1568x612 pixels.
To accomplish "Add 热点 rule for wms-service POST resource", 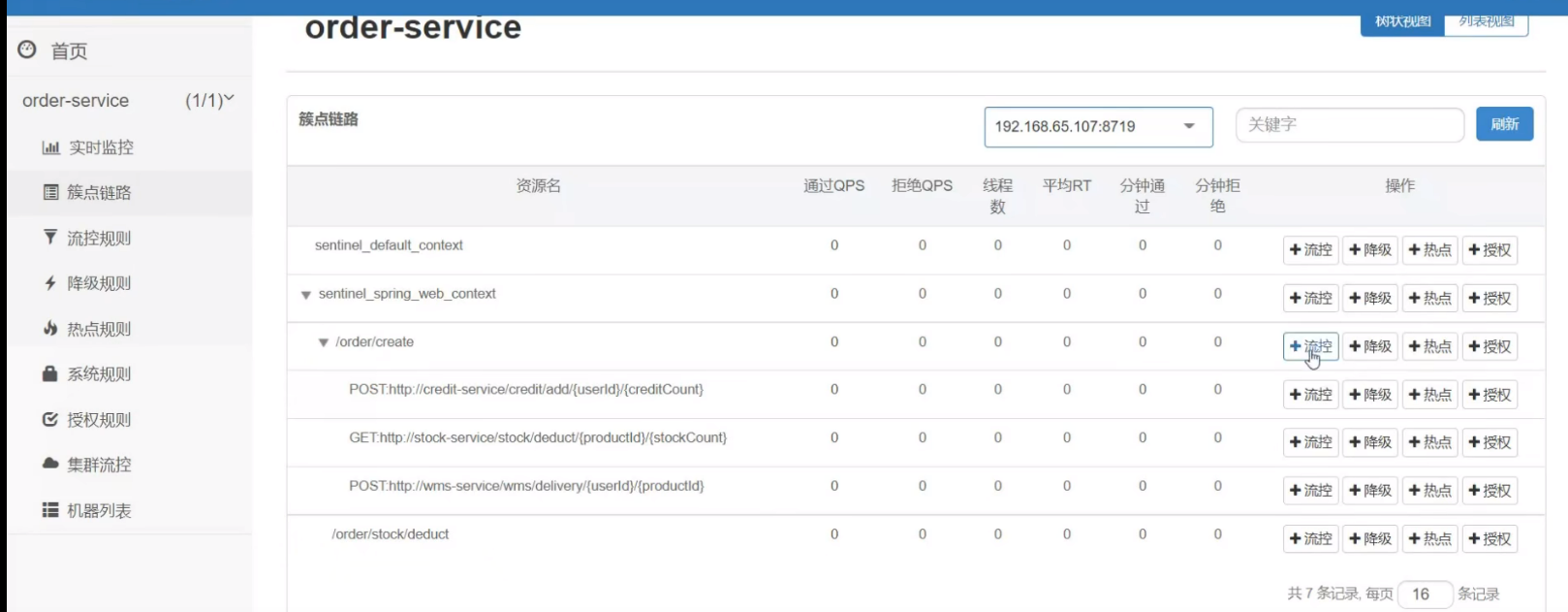I will pos(1429,491).
